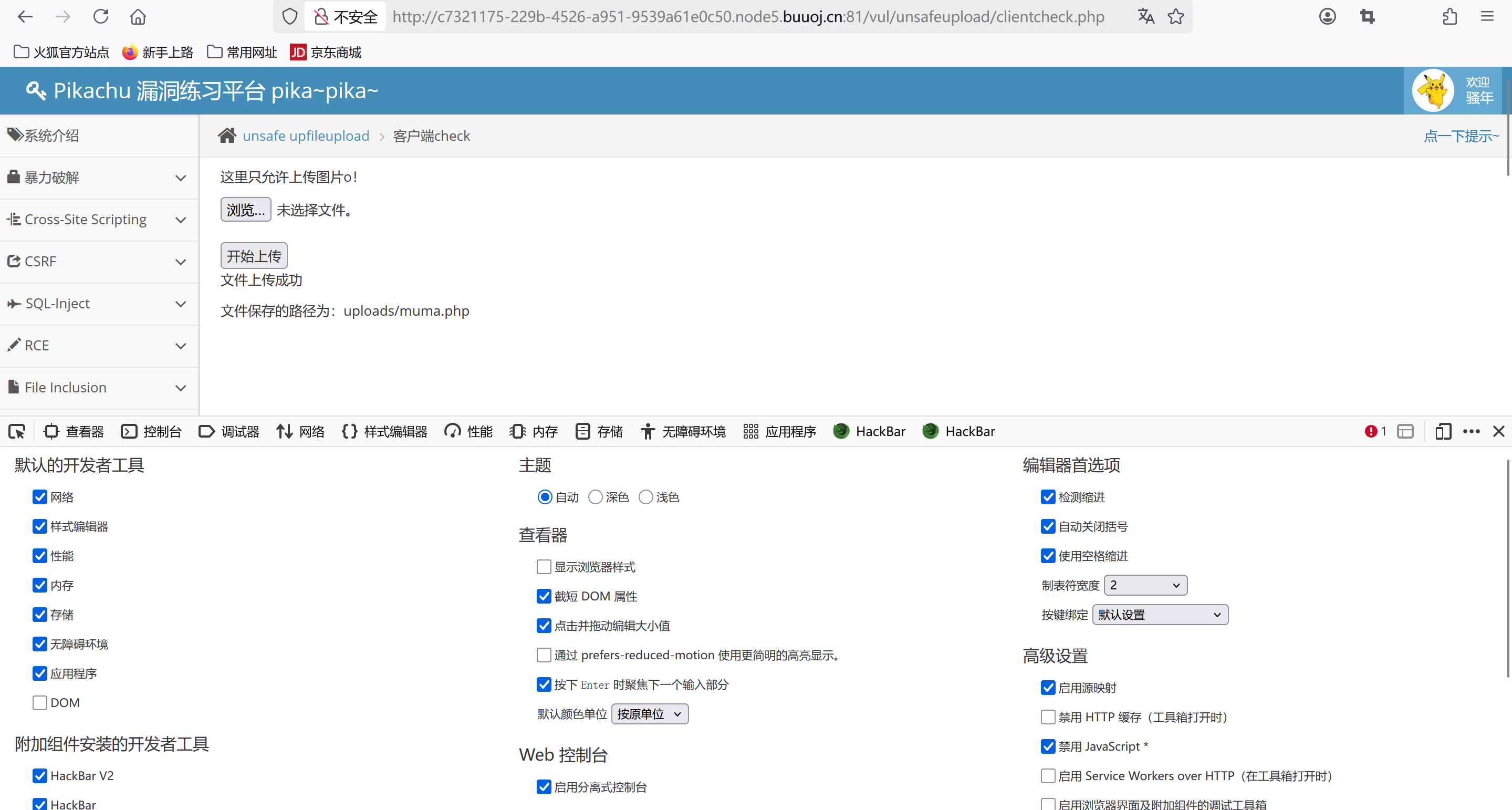Click the element picker icon in devtools
This screenshot has height=810, width=1512.
(17, 431)
